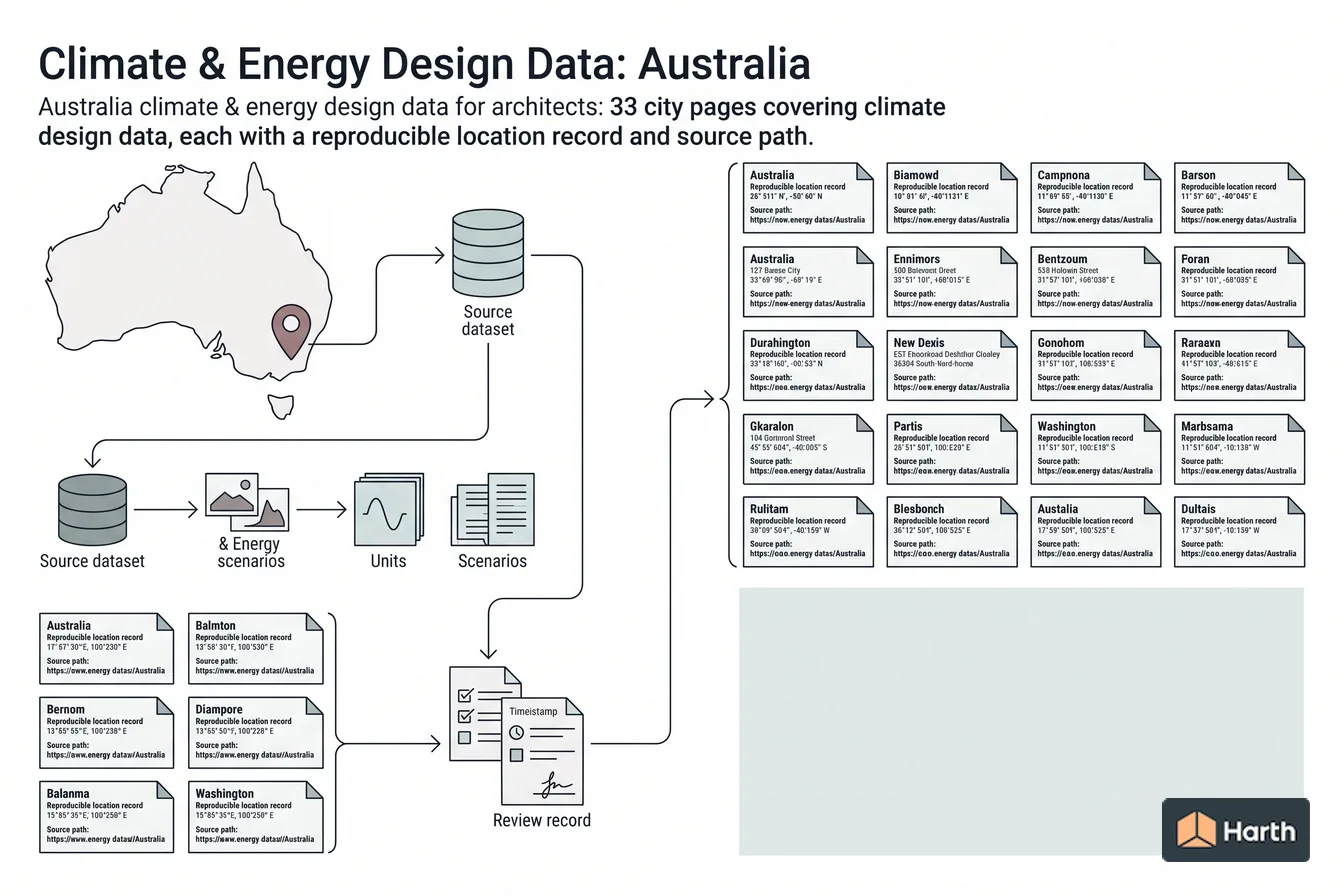Click the "Marbsama" card heading
This screenshot has width=1344, height=896.
(1207, 426)
